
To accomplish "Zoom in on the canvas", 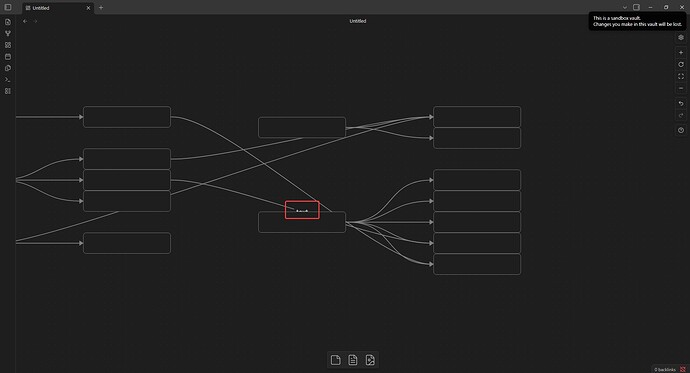I will pos(681,53).
